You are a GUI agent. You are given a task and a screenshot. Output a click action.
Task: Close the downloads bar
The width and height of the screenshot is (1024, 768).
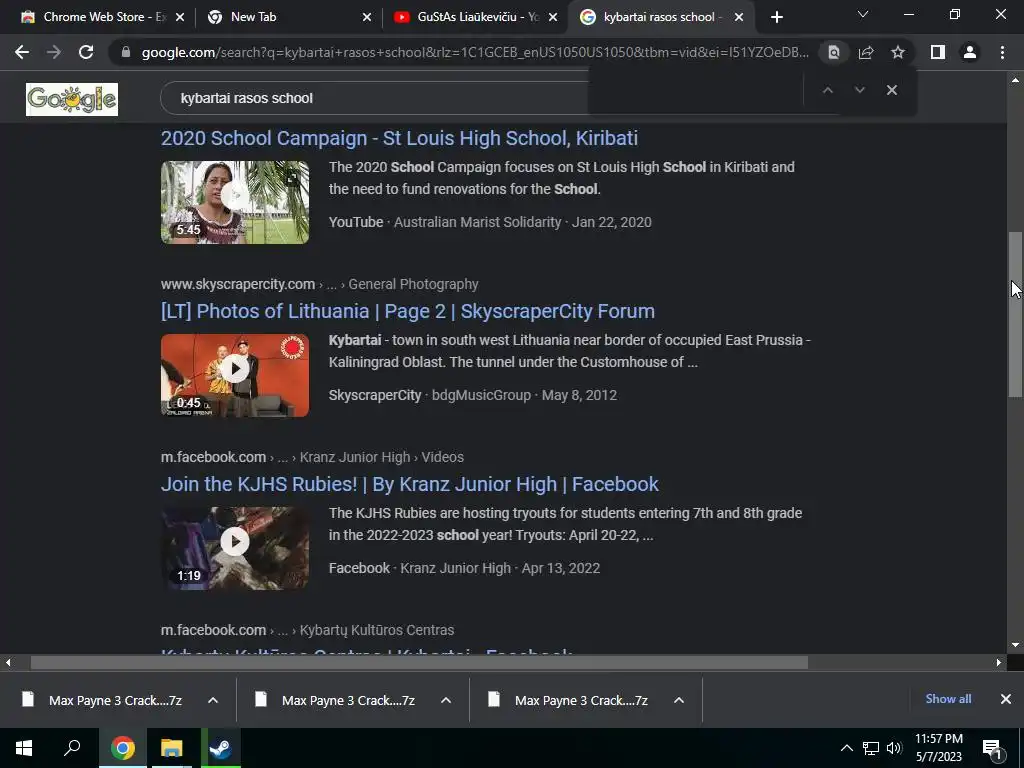click(x=1006, y=699)
